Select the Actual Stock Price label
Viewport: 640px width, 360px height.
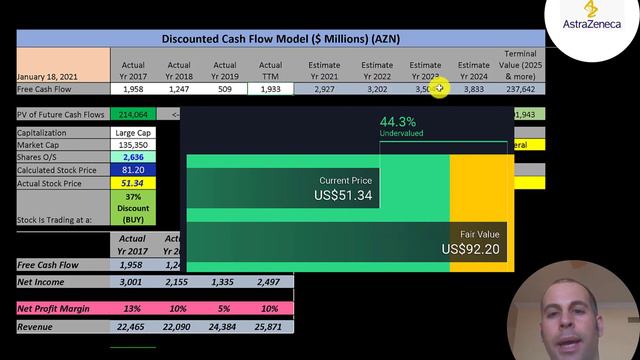(63, 183)
